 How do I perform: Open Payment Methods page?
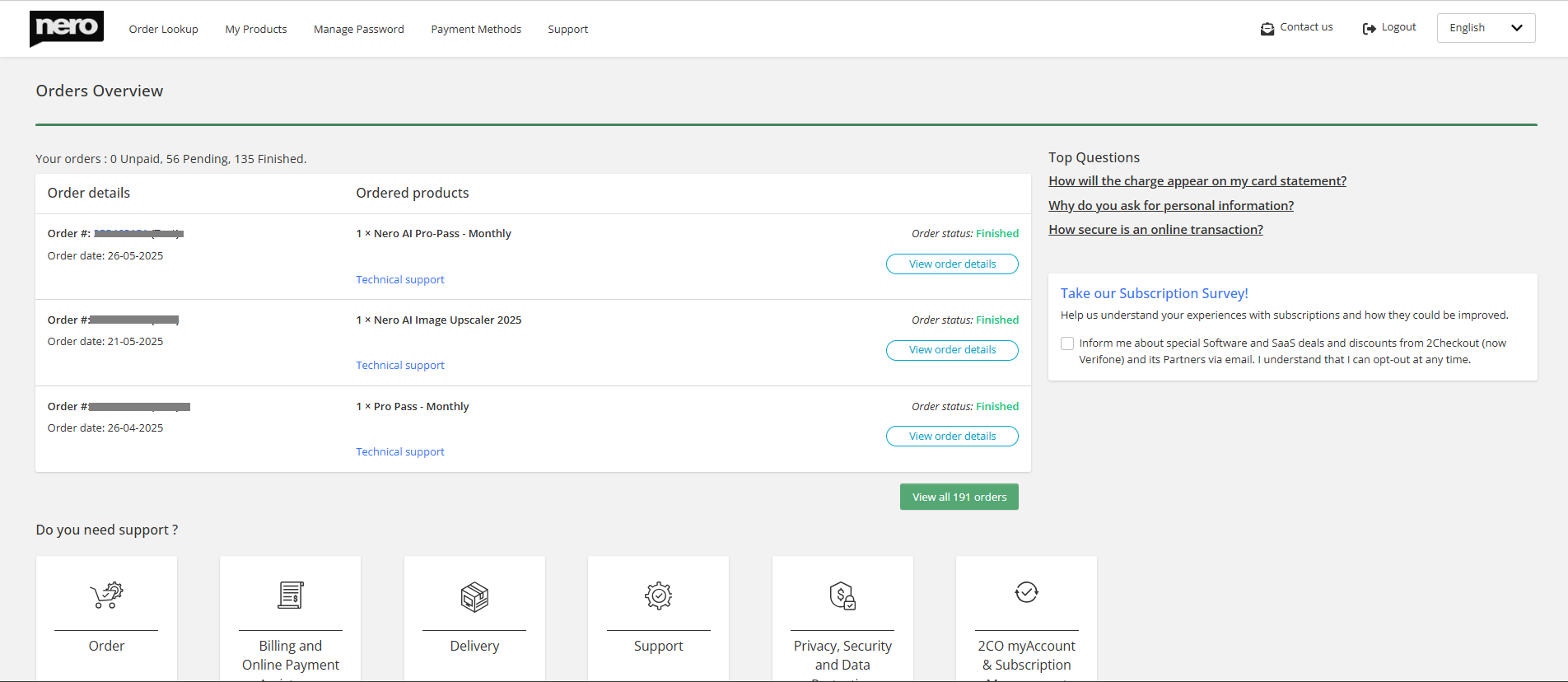tap(476, 29)
